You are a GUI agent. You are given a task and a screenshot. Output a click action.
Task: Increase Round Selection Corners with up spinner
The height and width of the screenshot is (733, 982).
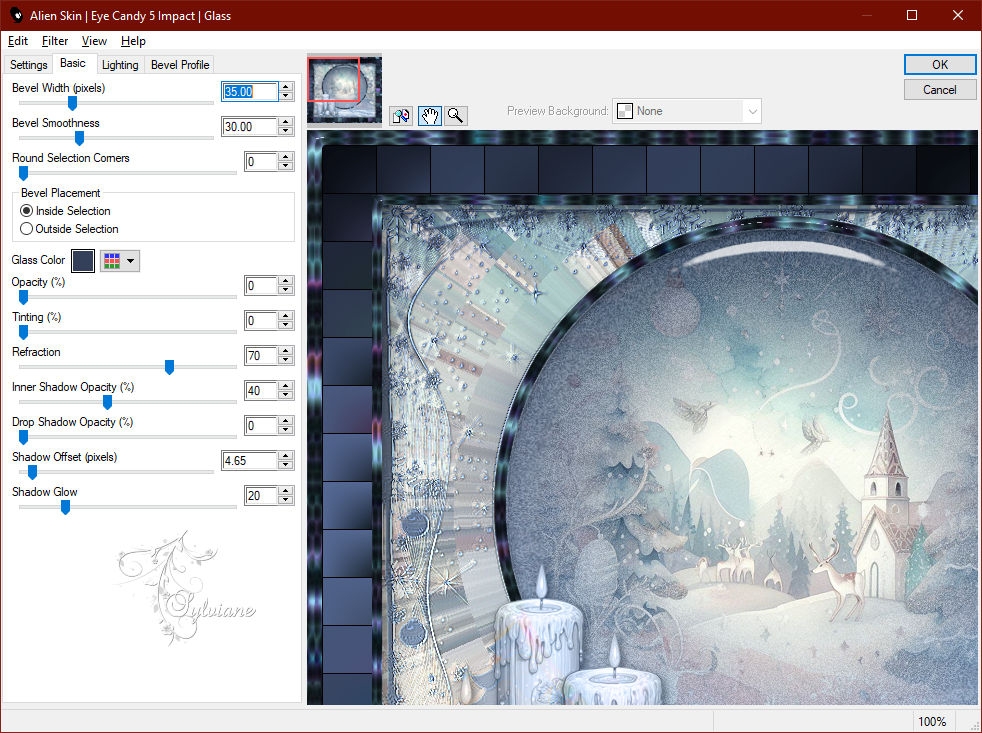click(286, 157)
